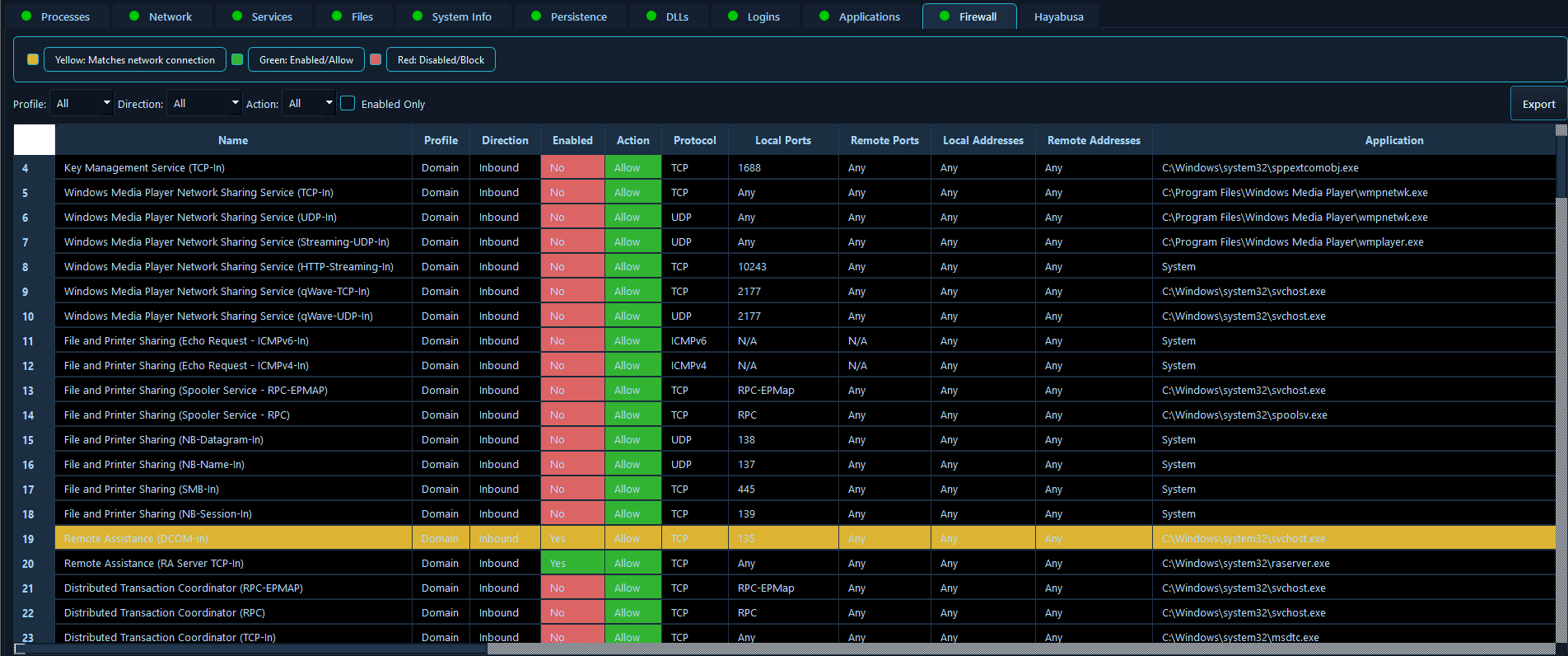
Task: Click the green dot on System Info tab
Action: tap(418, 16)
